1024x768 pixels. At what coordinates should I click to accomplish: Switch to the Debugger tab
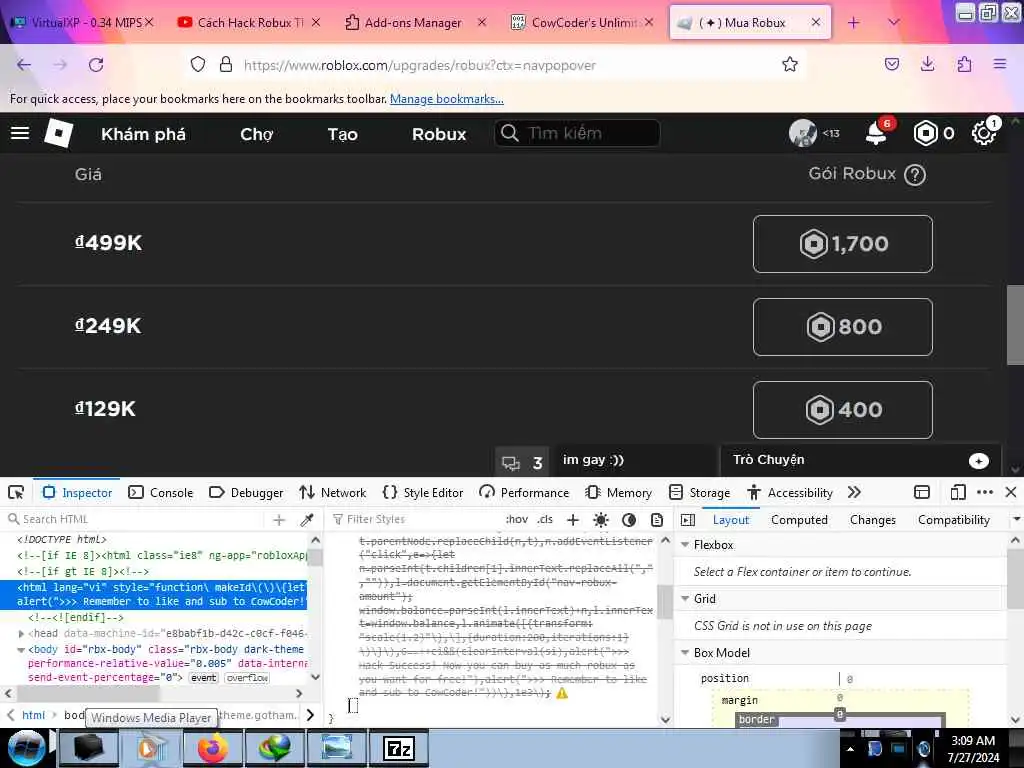click(x=246, y=492)
